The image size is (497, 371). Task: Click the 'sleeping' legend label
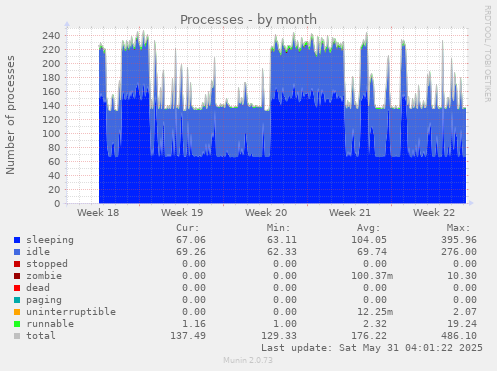[50, 240]
